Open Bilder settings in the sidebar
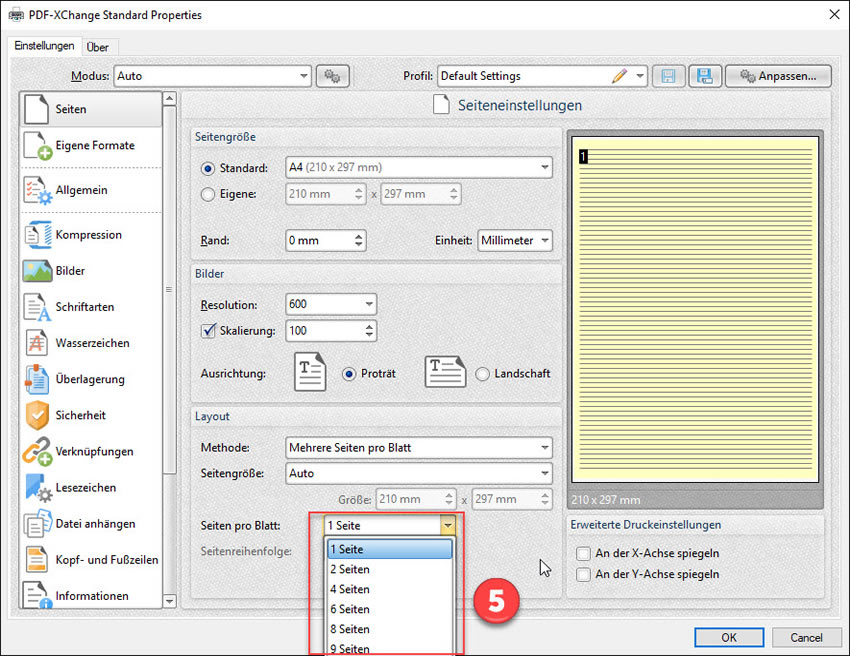 (91, 271)
